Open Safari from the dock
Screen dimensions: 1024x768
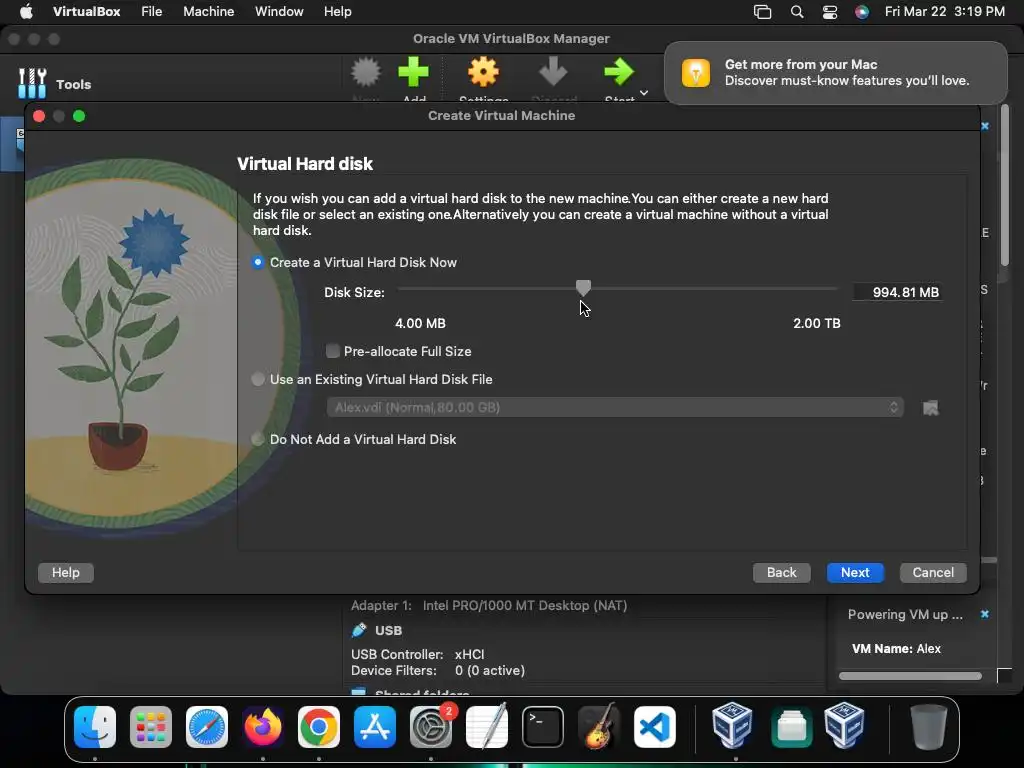click(207, 727)
